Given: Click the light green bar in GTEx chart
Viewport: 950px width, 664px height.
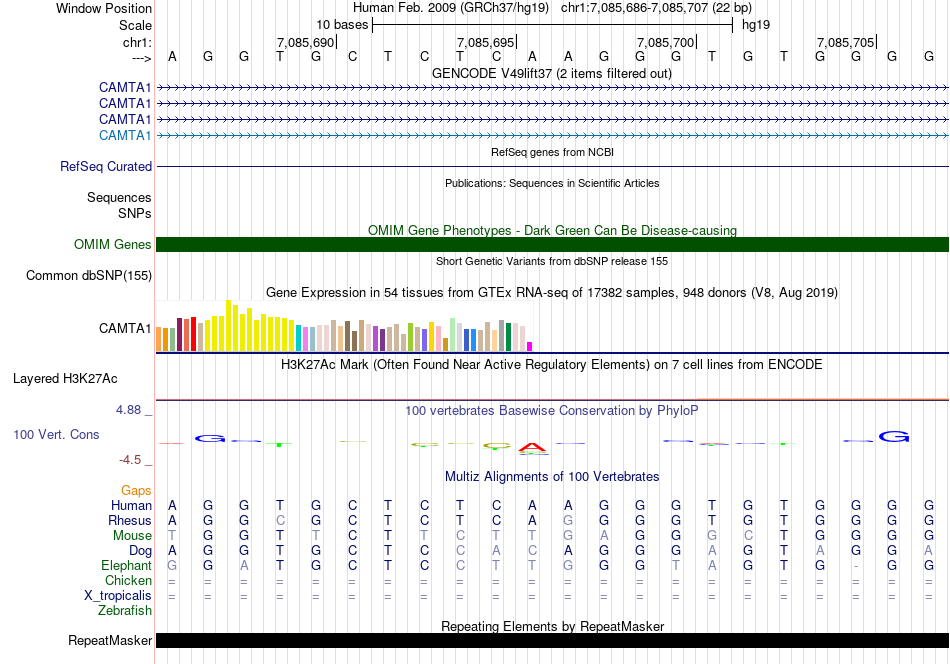Looking at the screenshot, I should pyautogui.click(x=452, y=334).
